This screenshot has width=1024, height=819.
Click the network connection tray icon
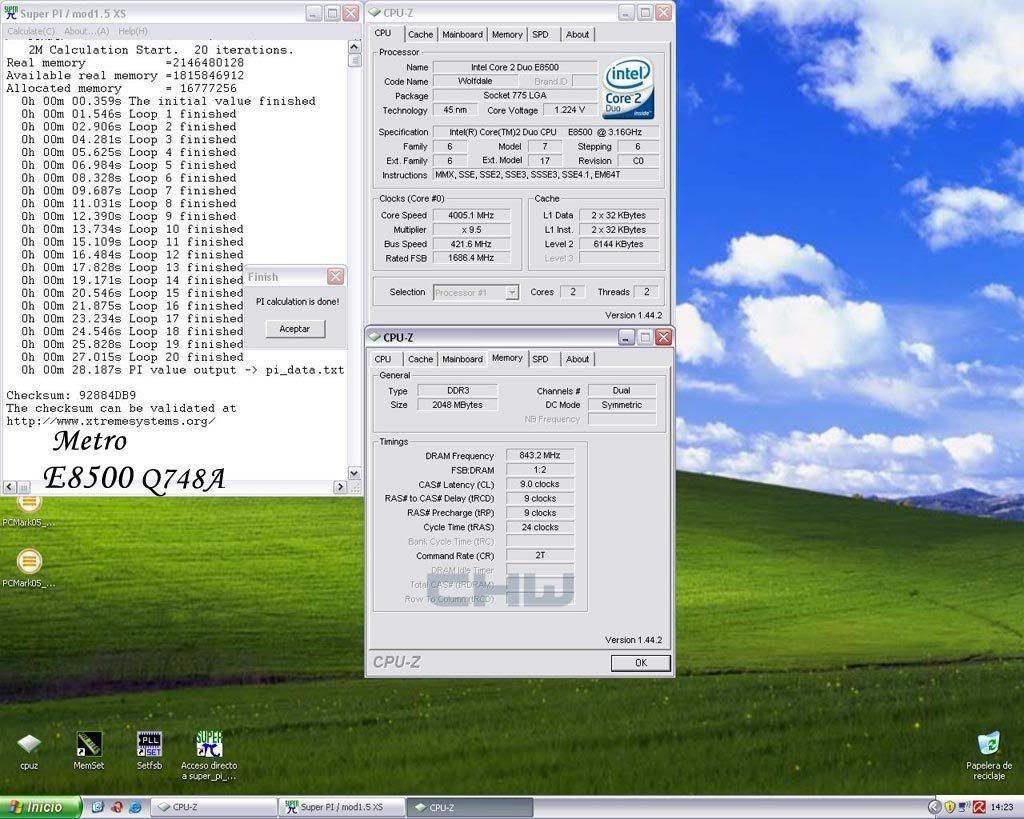[x=964, y=807]
